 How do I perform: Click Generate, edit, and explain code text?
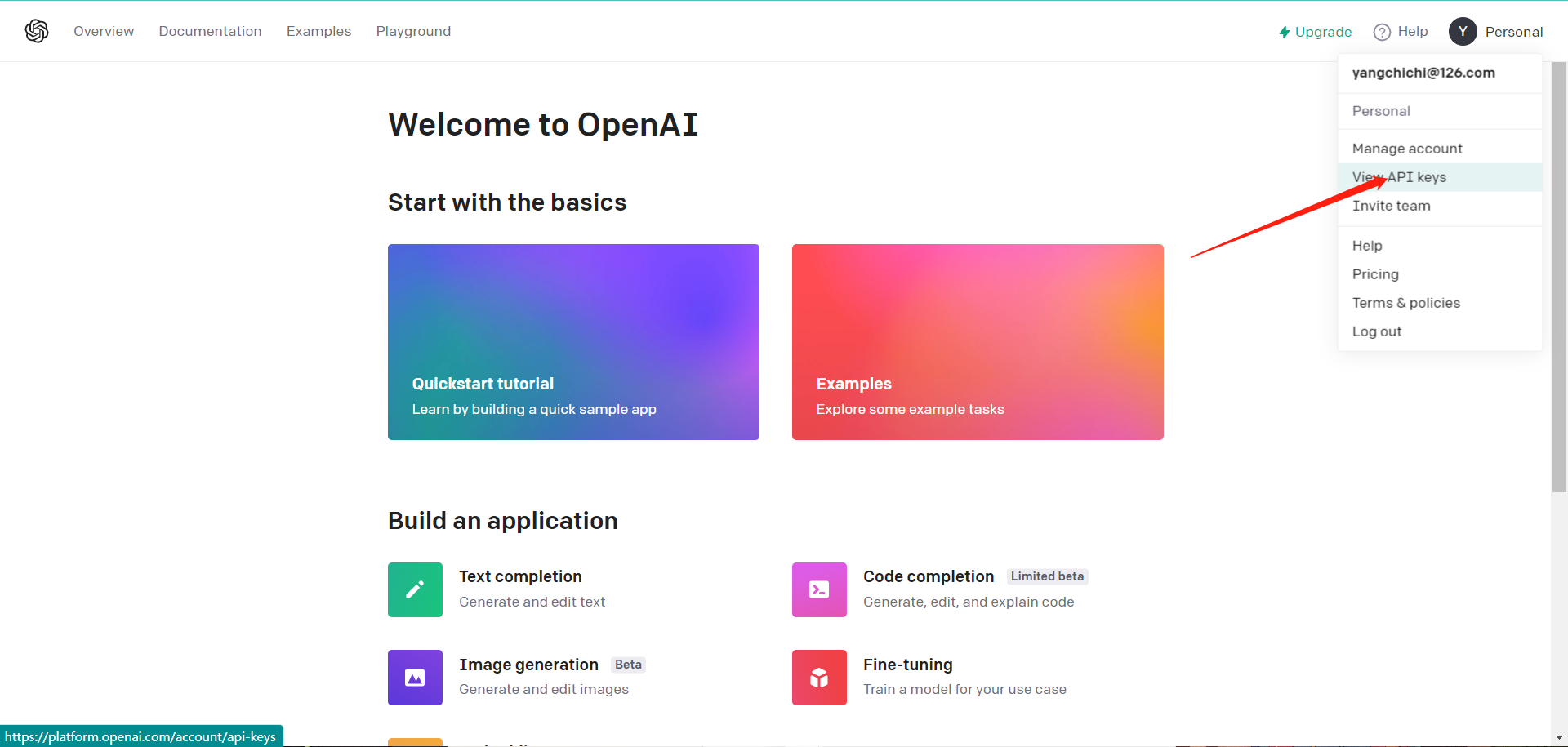pos(969,602)
